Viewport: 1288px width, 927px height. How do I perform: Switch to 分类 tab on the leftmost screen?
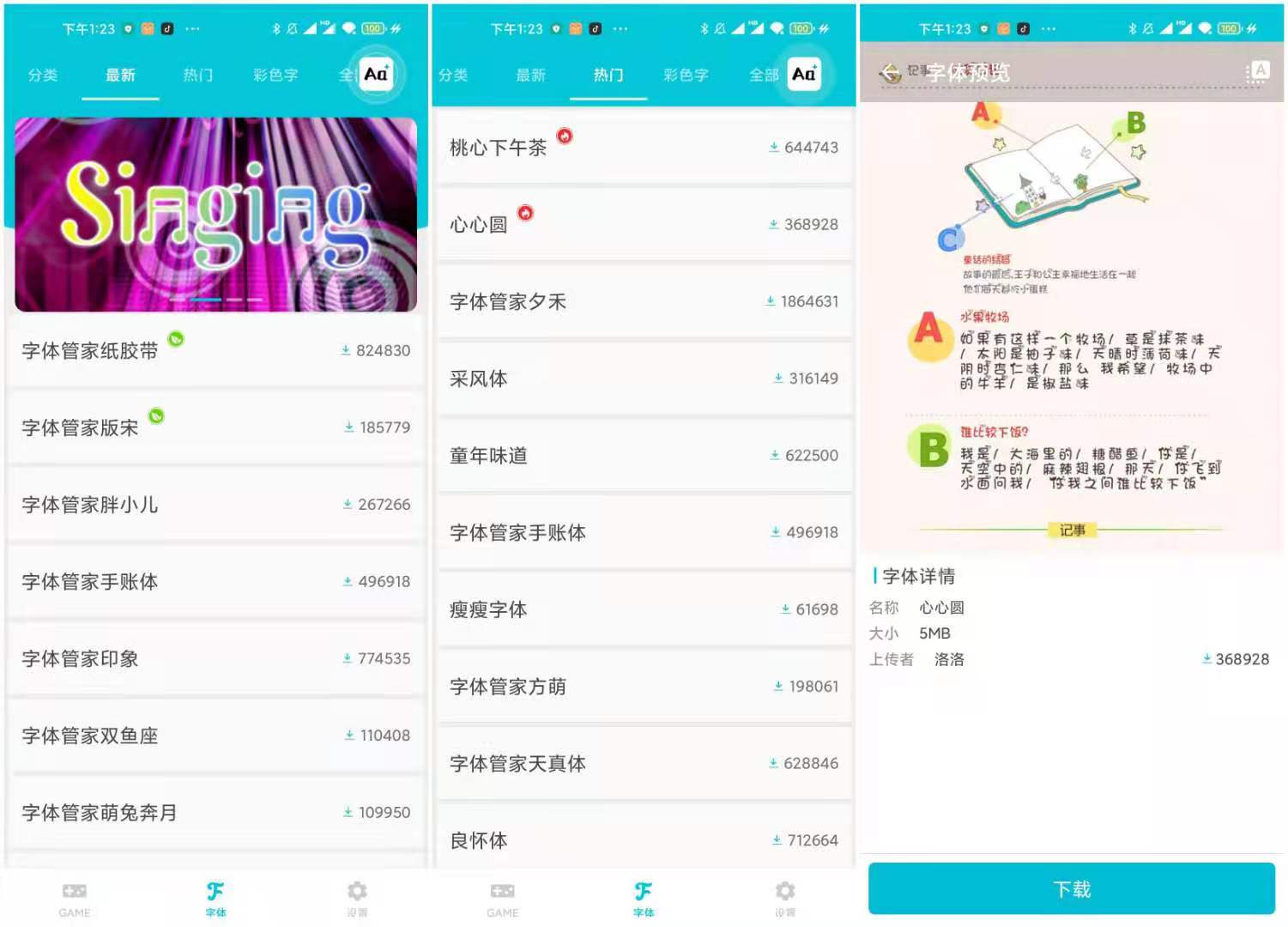[43, 76]
